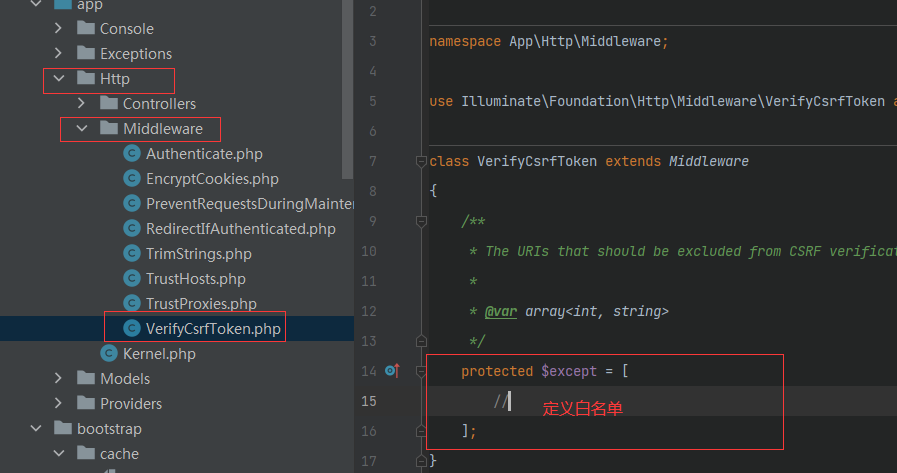The image size is (897, 473).
Task: Click the bootstrap folder icon
Action: pyautogui.click(x=63, y=428)
